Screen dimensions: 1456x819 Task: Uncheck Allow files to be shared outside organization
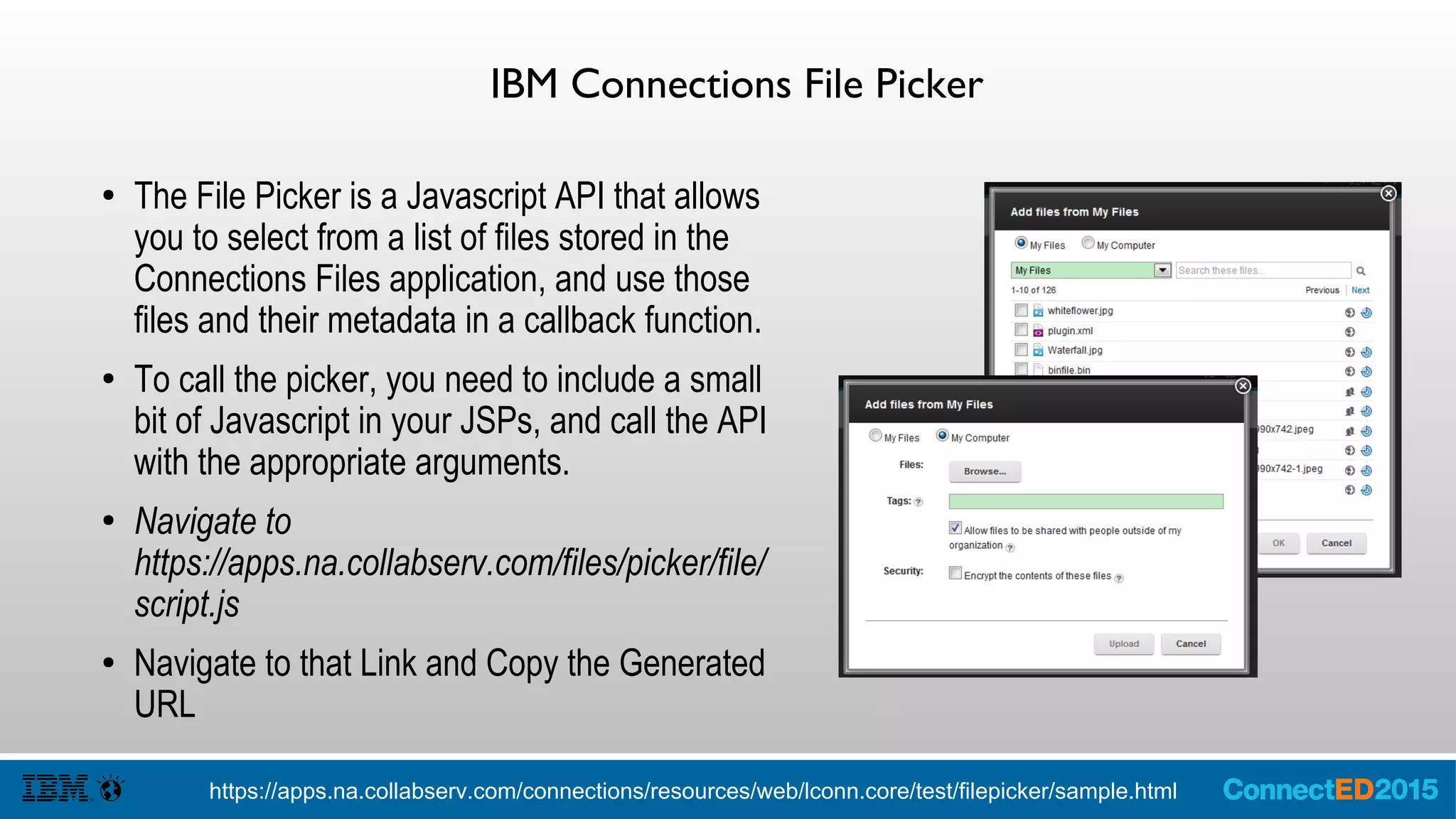(955, 528)
